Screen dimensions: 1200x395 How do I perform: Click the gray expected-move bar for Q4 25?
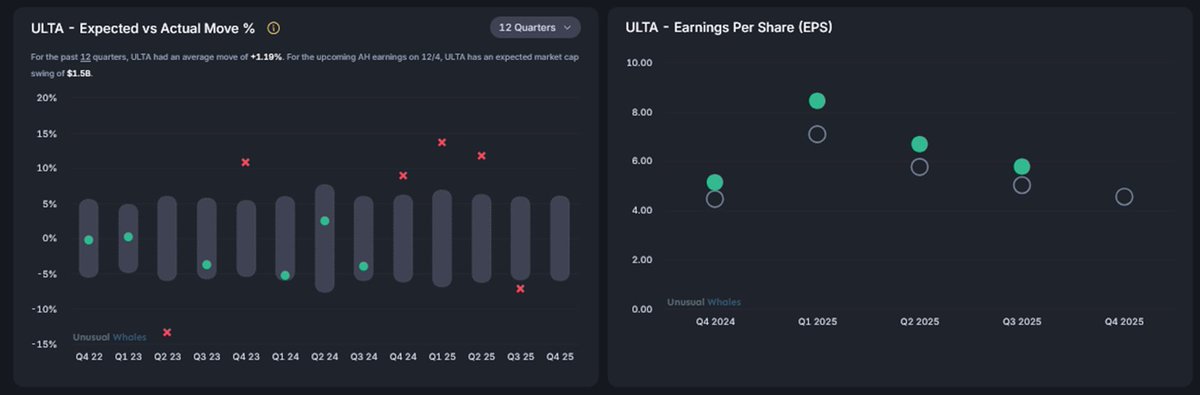click(x=560, y=238)
